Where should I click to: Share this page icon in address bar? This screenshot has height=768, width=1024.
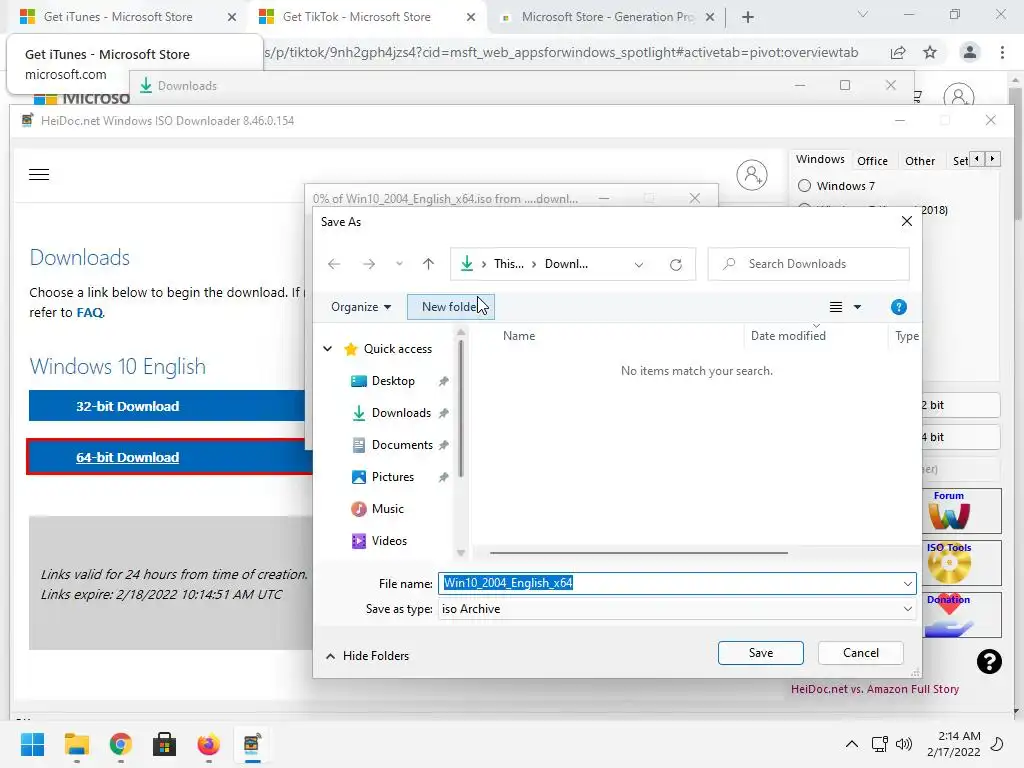pos(898,53)
